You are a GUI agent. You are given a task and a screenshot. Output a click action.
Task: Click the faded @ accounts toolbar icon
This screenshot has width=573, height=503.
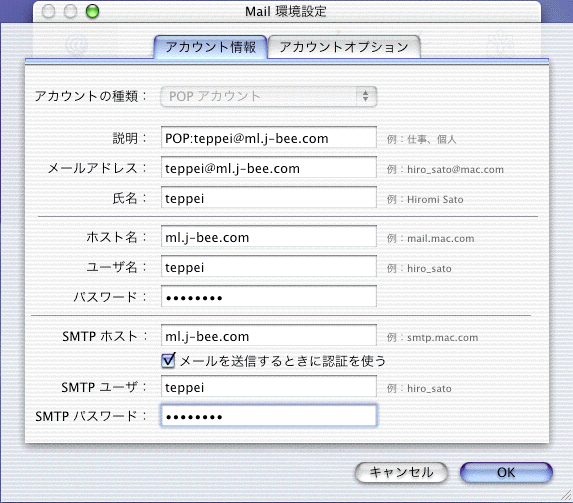tap(77, 45)
